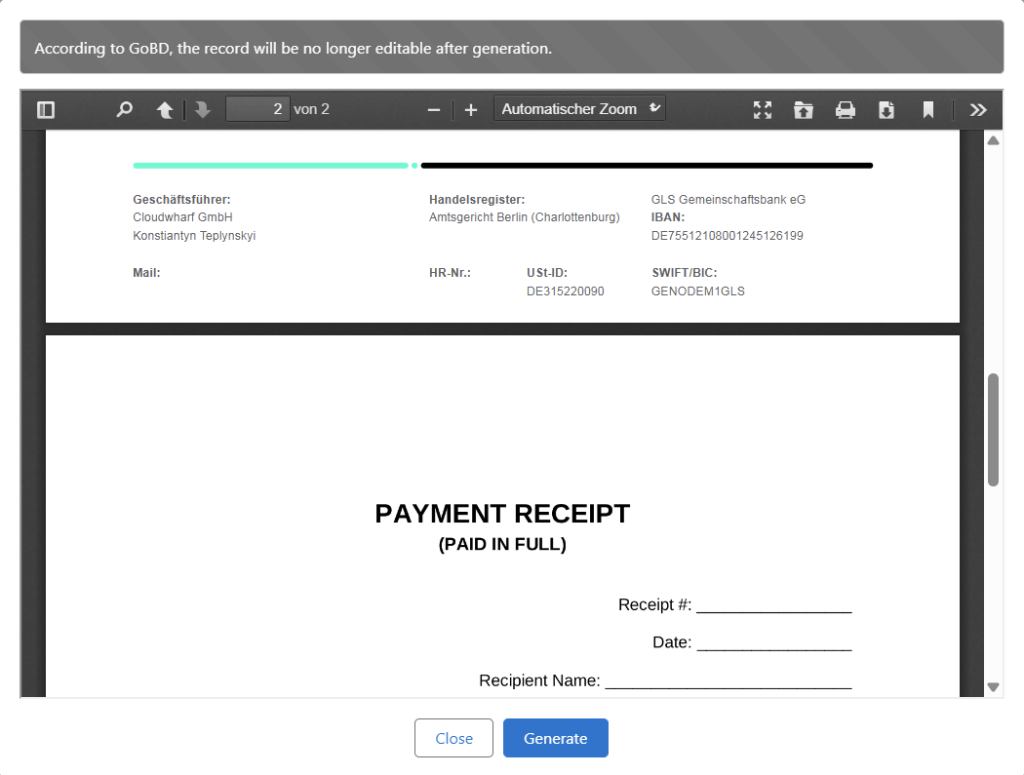Go to the next page arrow
The width and height of the screenshot is (1024, 775).
[203, 110]
